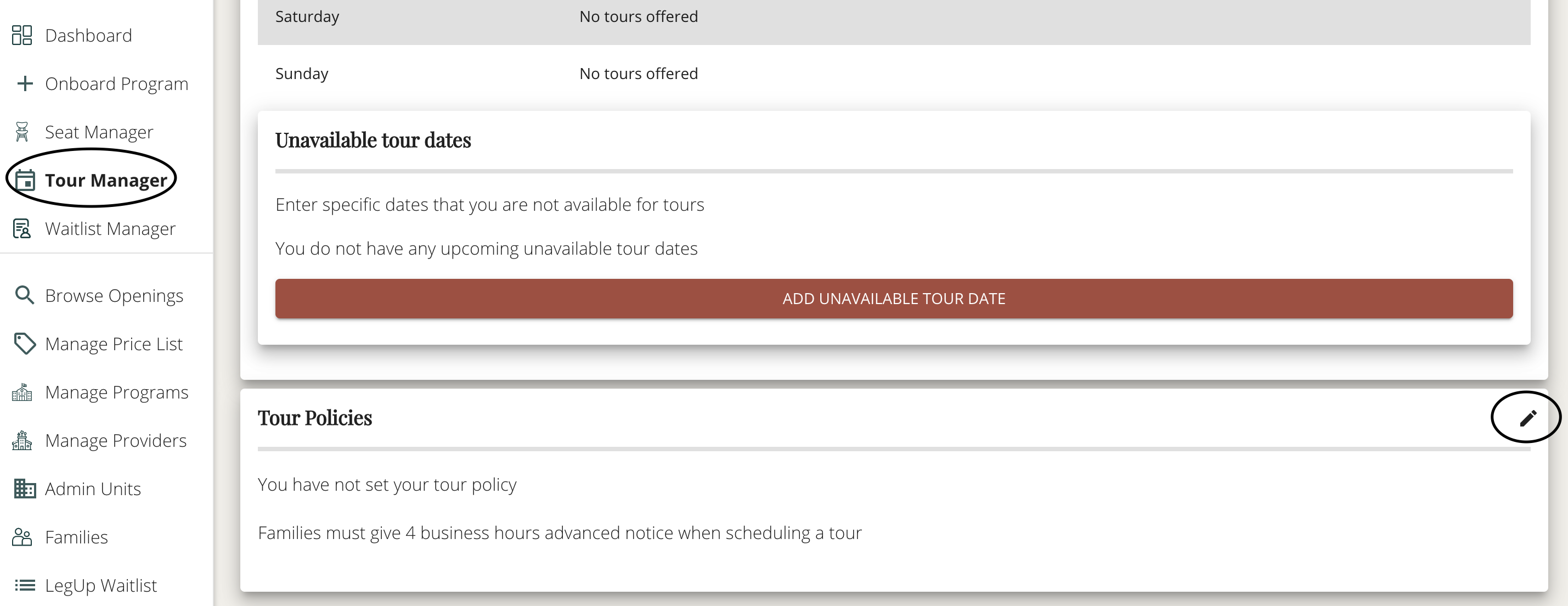The height and width of the screenshot is (606, 1568).
Task: Go to Waitlist Manager
Action: point(110,228)
